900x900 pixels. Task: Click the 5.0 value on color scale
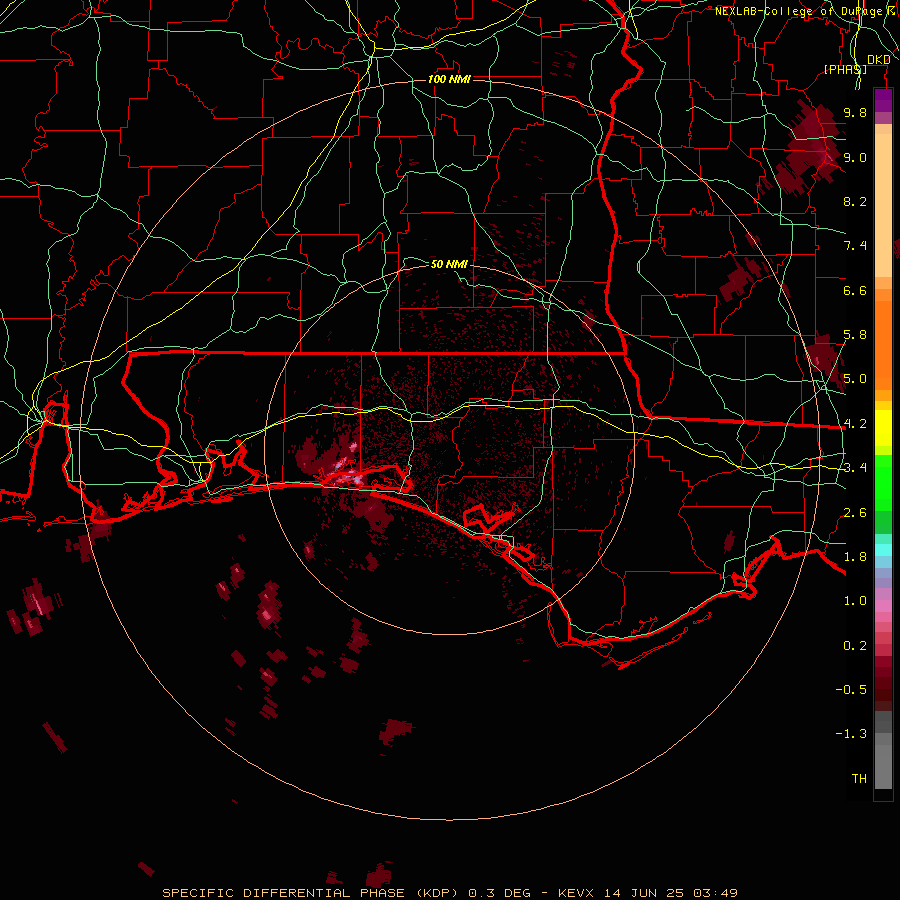[855, 379]
